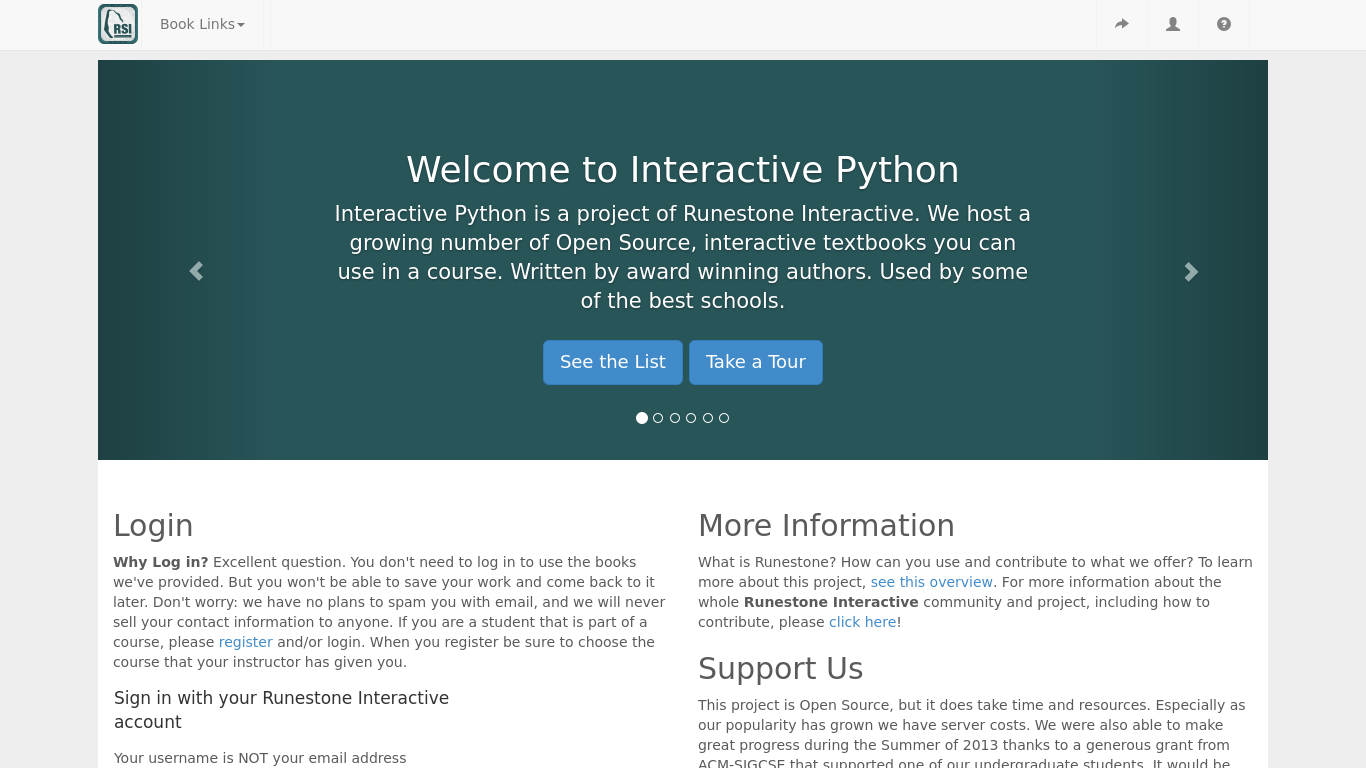The image size is (1366, 768).
Task: Select the fourth carousel indicator dot
Action: 691,418
